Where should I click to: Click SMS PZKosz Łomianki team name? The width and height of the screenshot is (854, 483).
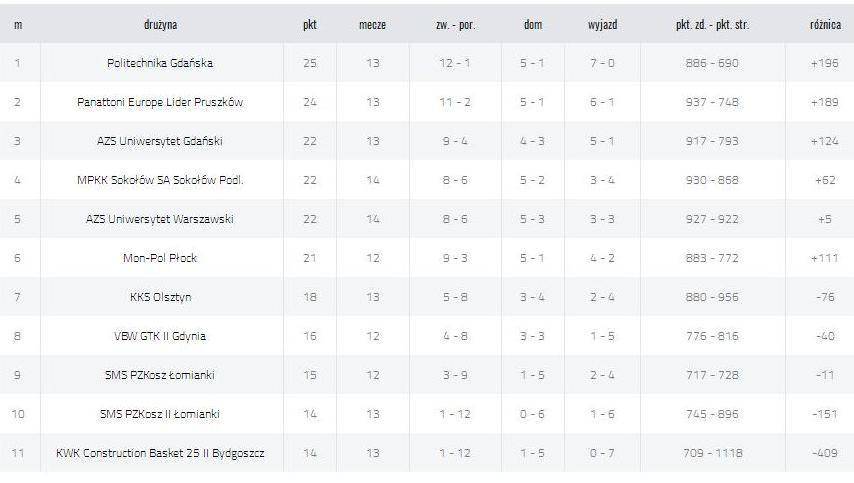tap(160, 375)
